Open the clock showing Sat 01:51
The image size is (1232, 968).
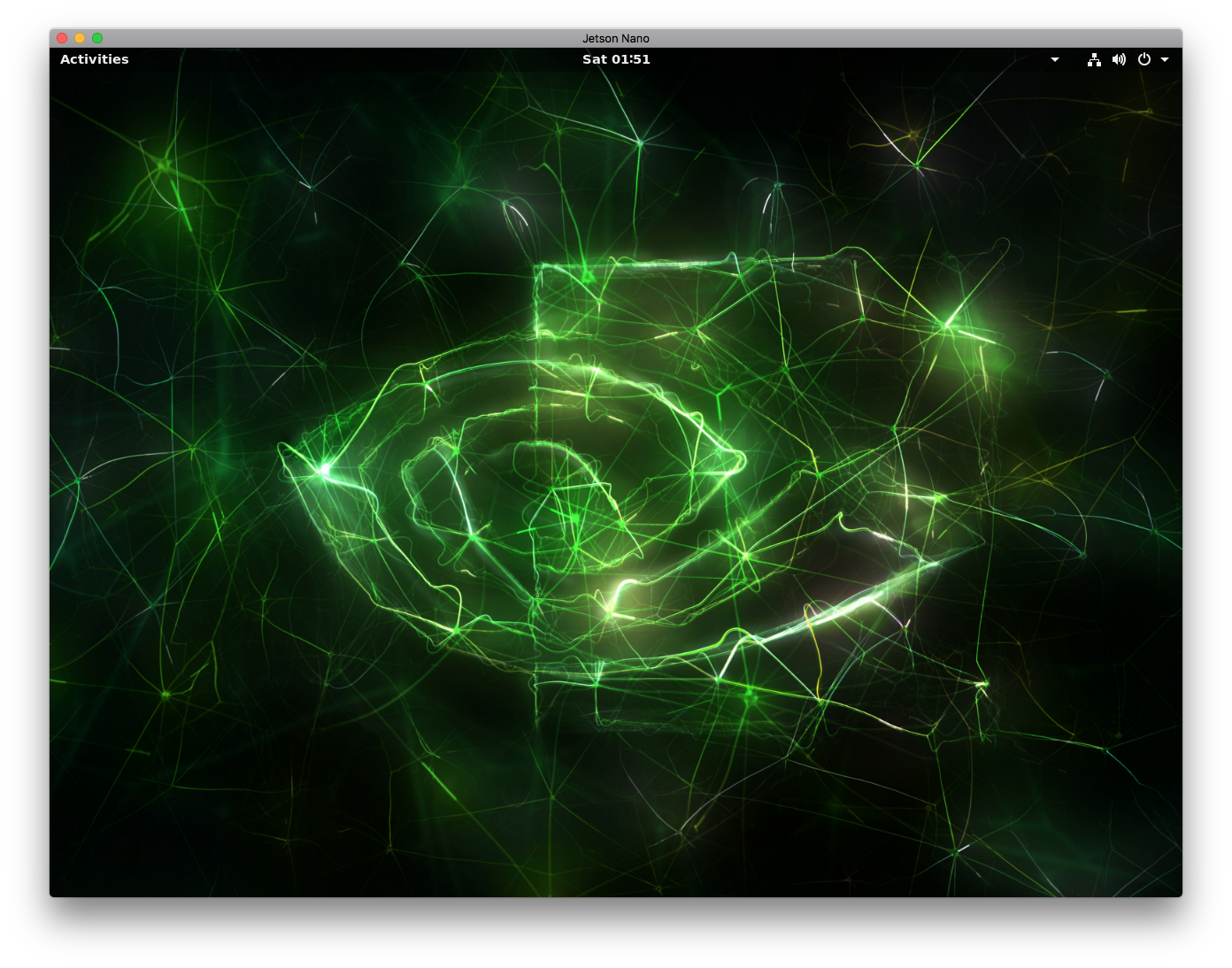pos(616,59)
